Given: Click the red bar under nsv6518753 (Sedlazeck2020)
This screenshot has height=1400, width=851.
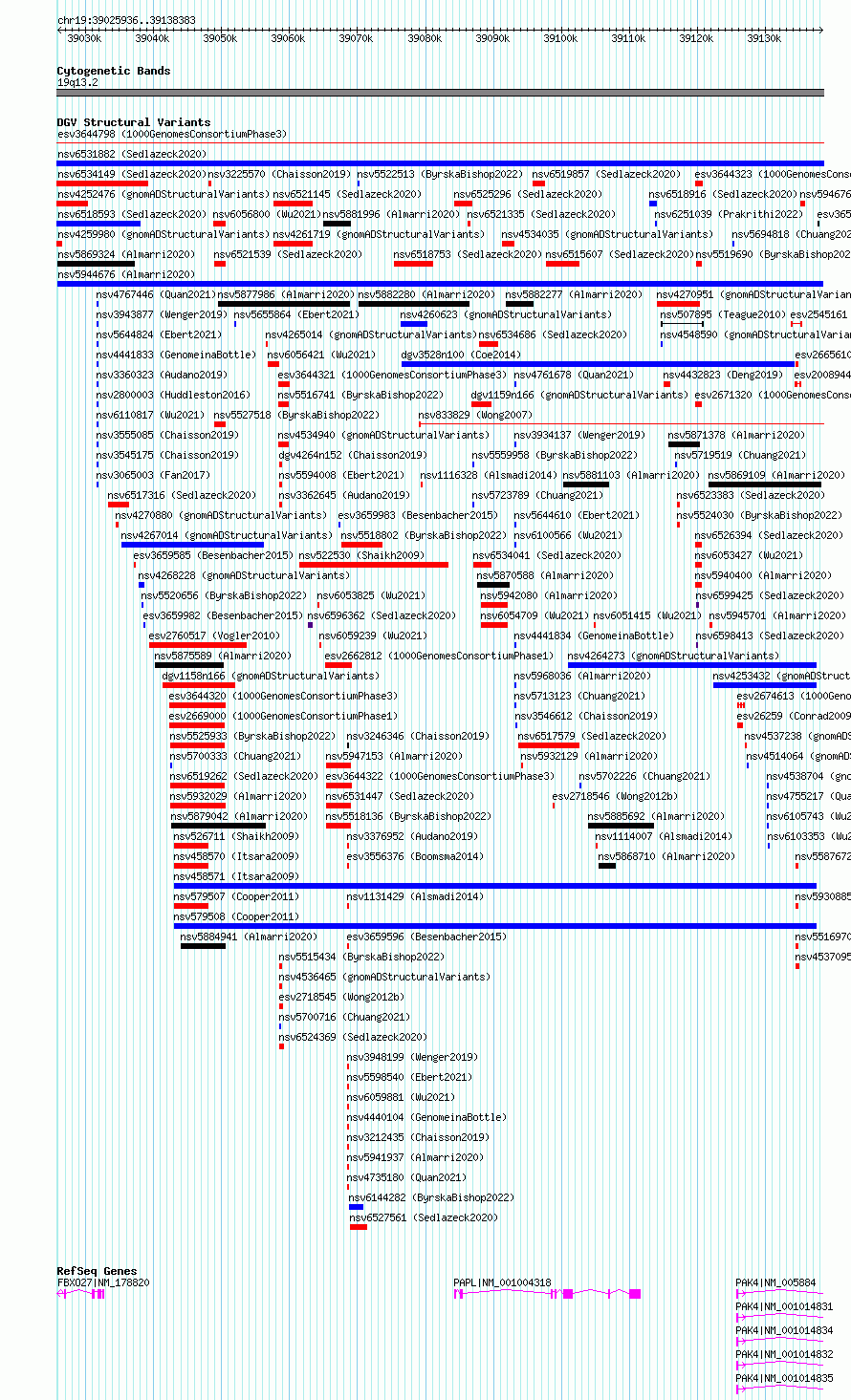Looking at the screenshot, I should [x=413, y=264].
